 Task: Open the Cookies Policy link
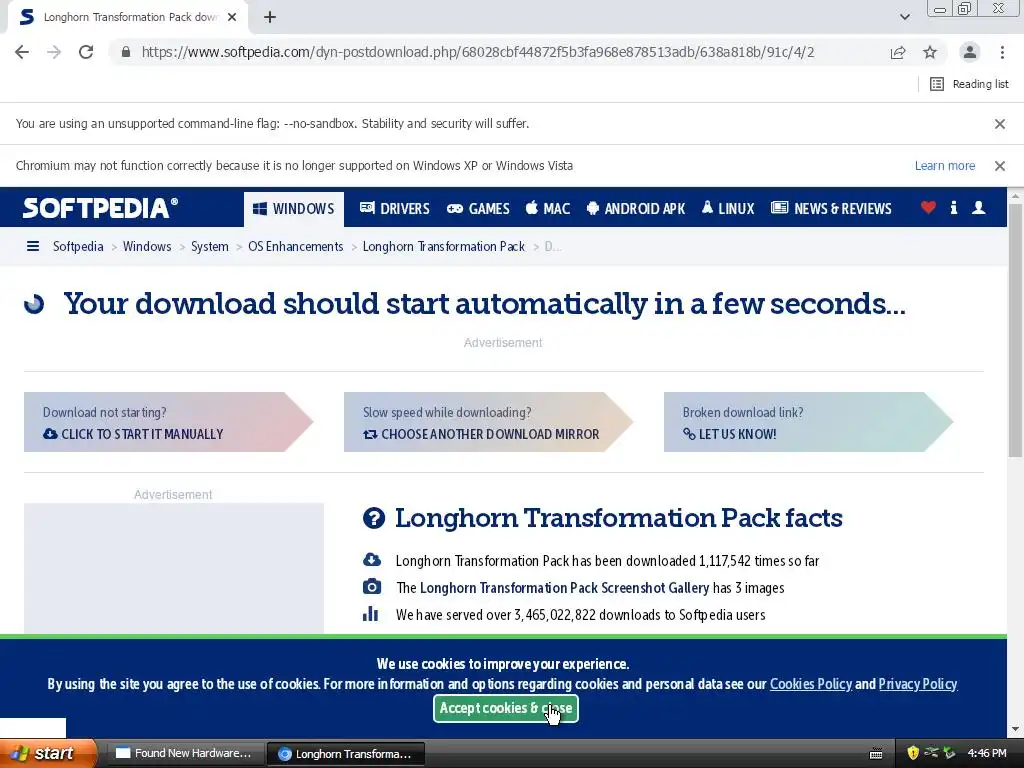point(810,684)
